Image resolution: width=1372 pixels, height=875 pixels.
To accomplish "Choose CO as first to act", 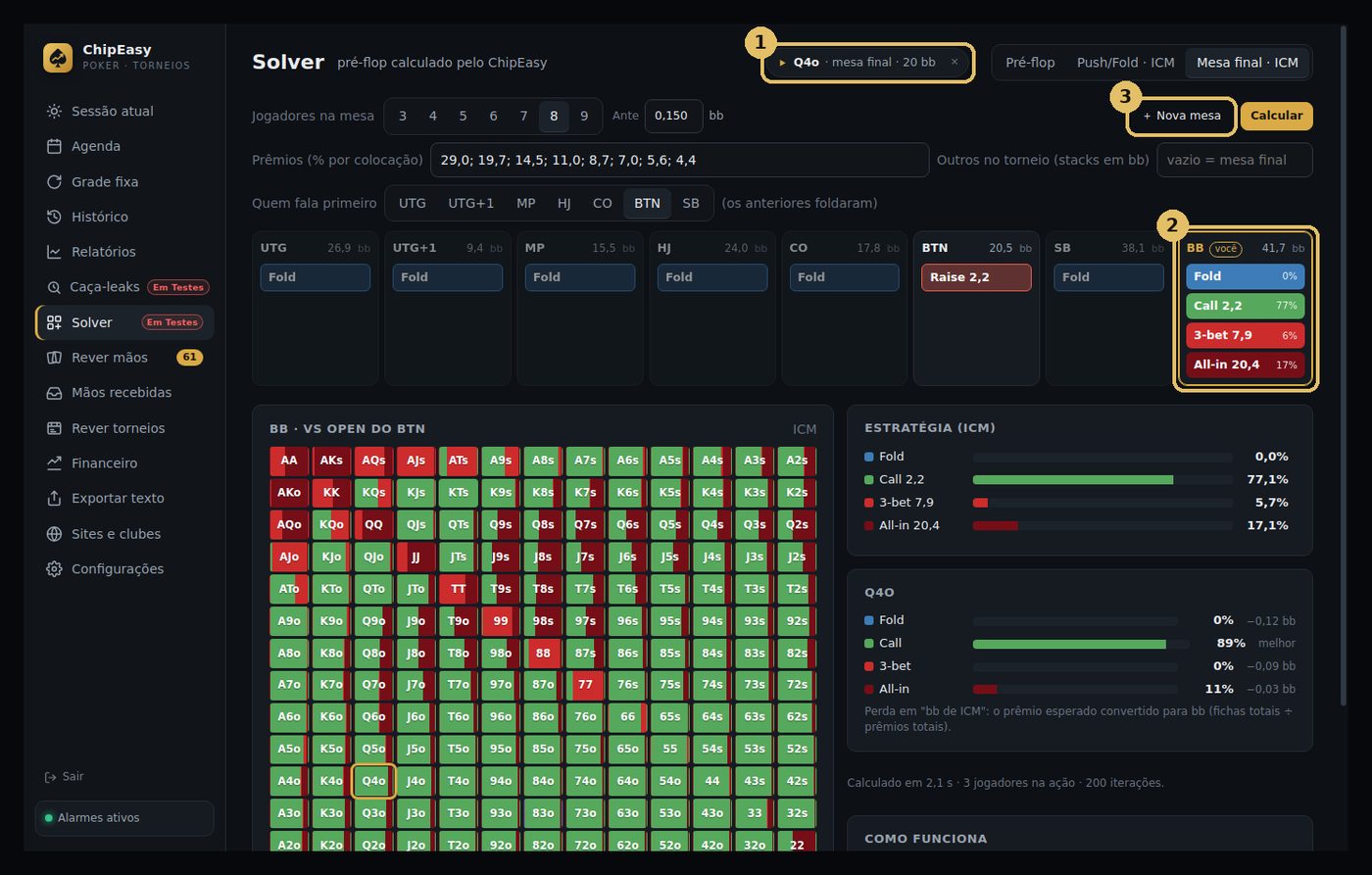I will (603, 203).
